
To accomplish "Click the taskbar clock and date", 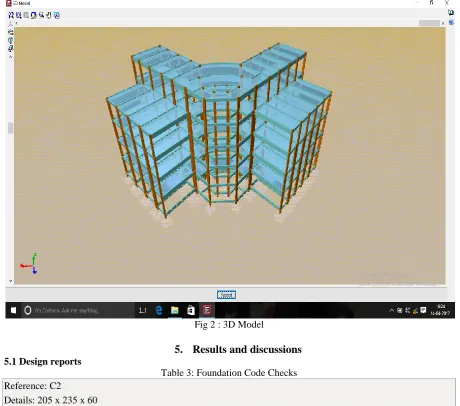I will tap(440, 310).
